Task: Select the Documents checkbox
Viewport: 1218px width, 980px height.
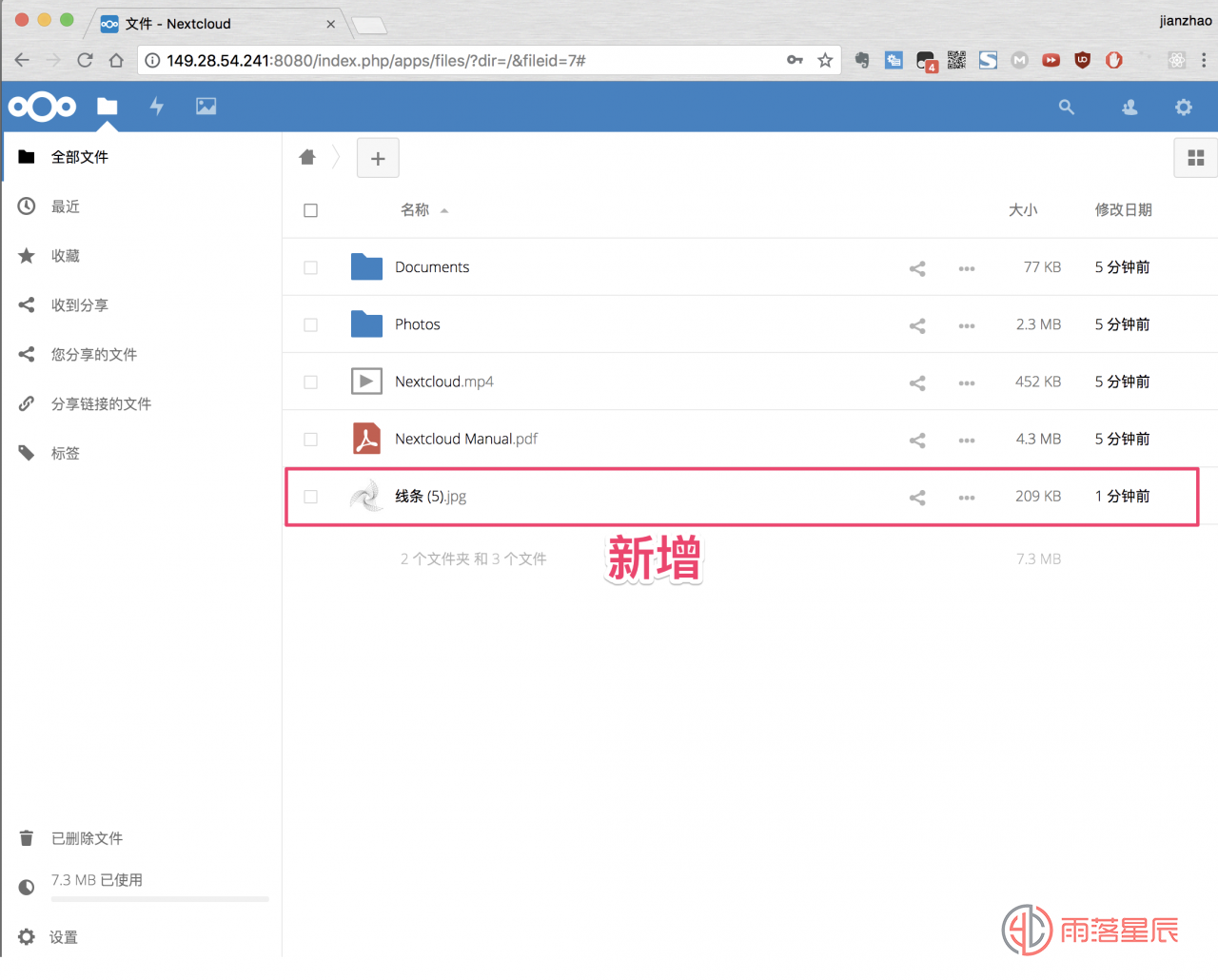Action: coord(310,267)
